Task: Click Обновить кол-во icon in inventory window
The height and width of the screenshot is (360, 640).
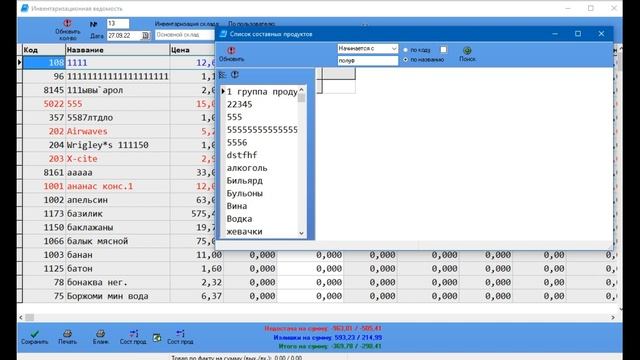Action: click(x=68, y=23)
